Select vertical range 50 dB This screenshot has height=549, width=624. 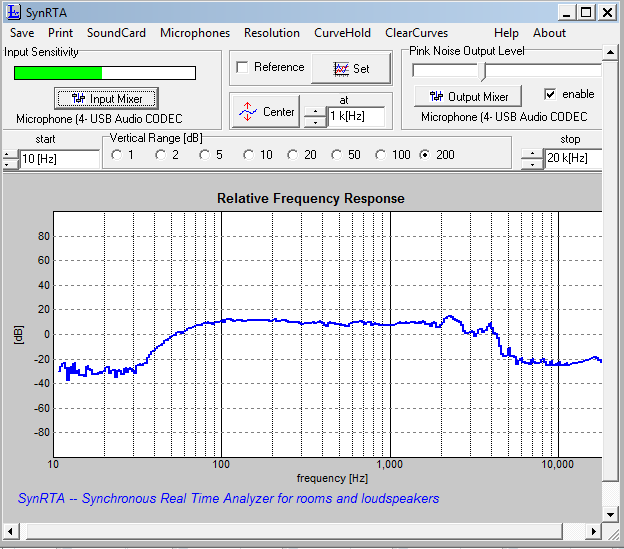(337, 155)
